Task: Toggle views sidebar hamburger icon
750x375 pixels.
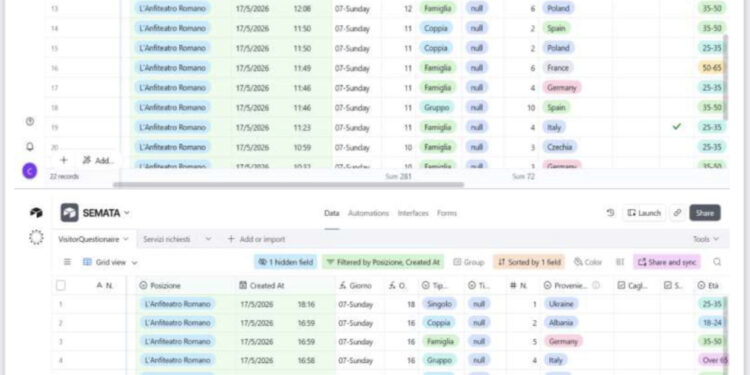Action: [67, 262]
